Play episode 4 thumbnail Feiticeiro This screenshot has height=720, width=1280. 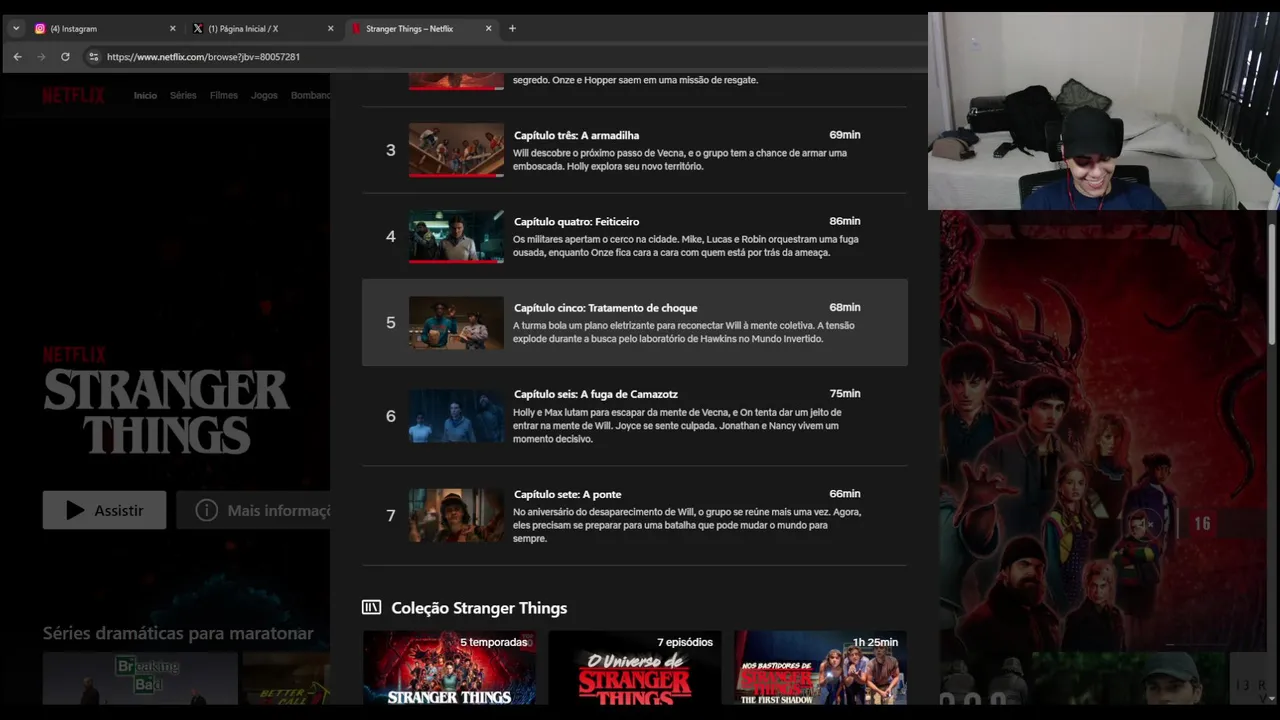456,236
